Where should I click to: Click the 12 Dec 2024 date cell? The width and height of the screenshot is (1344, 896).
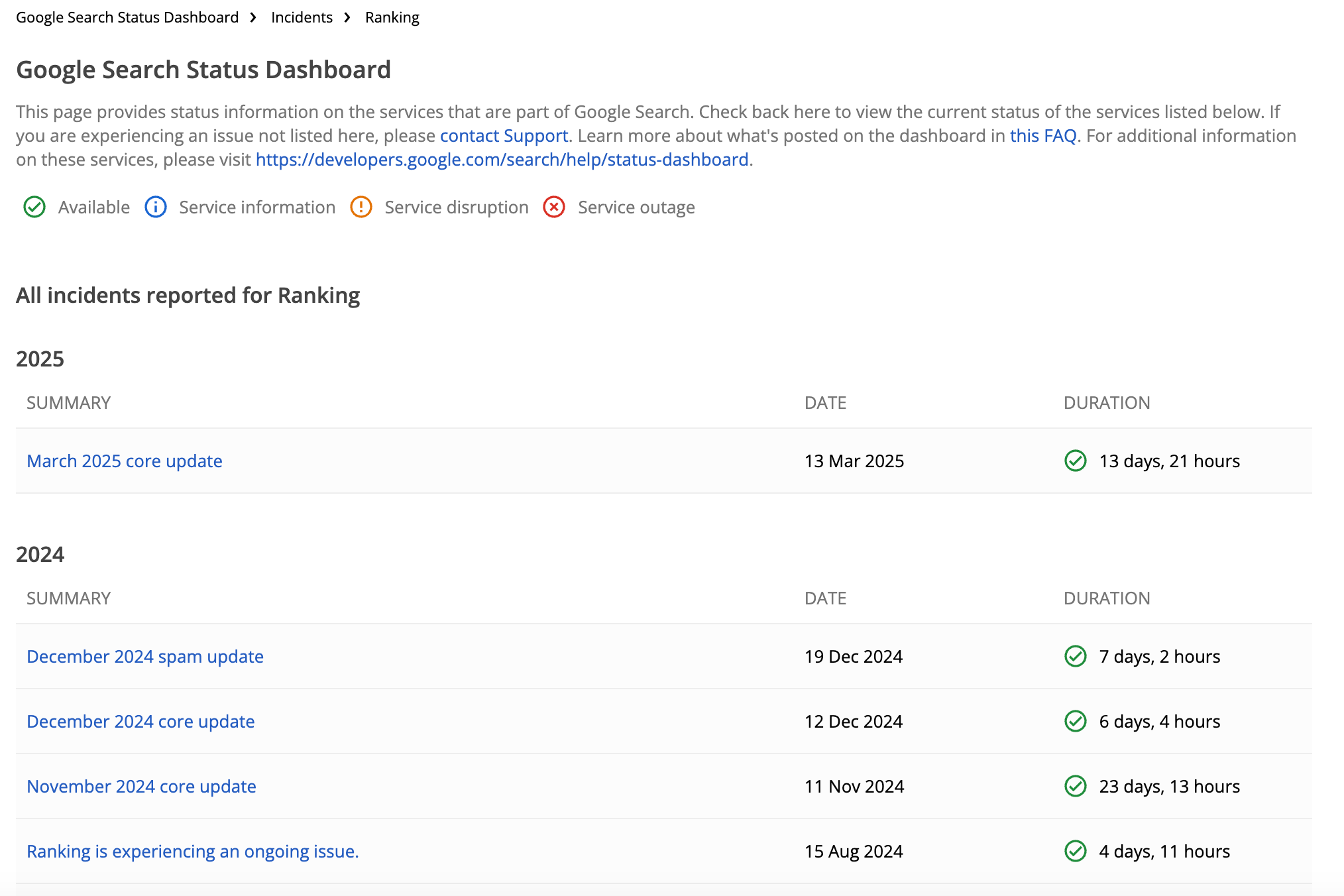tap(854, 721)
